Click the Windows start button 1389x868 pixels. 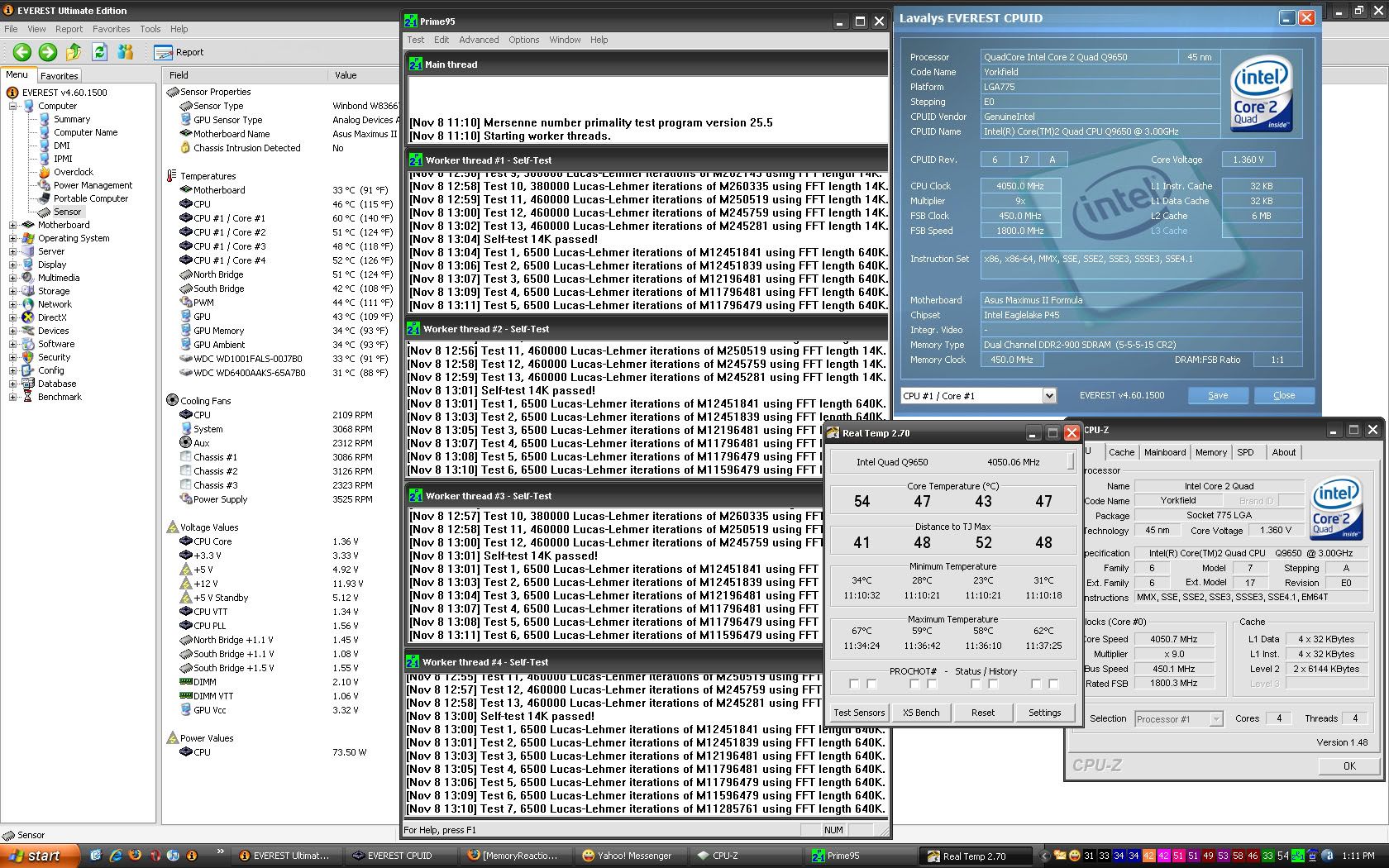click(x=40, y=856)
